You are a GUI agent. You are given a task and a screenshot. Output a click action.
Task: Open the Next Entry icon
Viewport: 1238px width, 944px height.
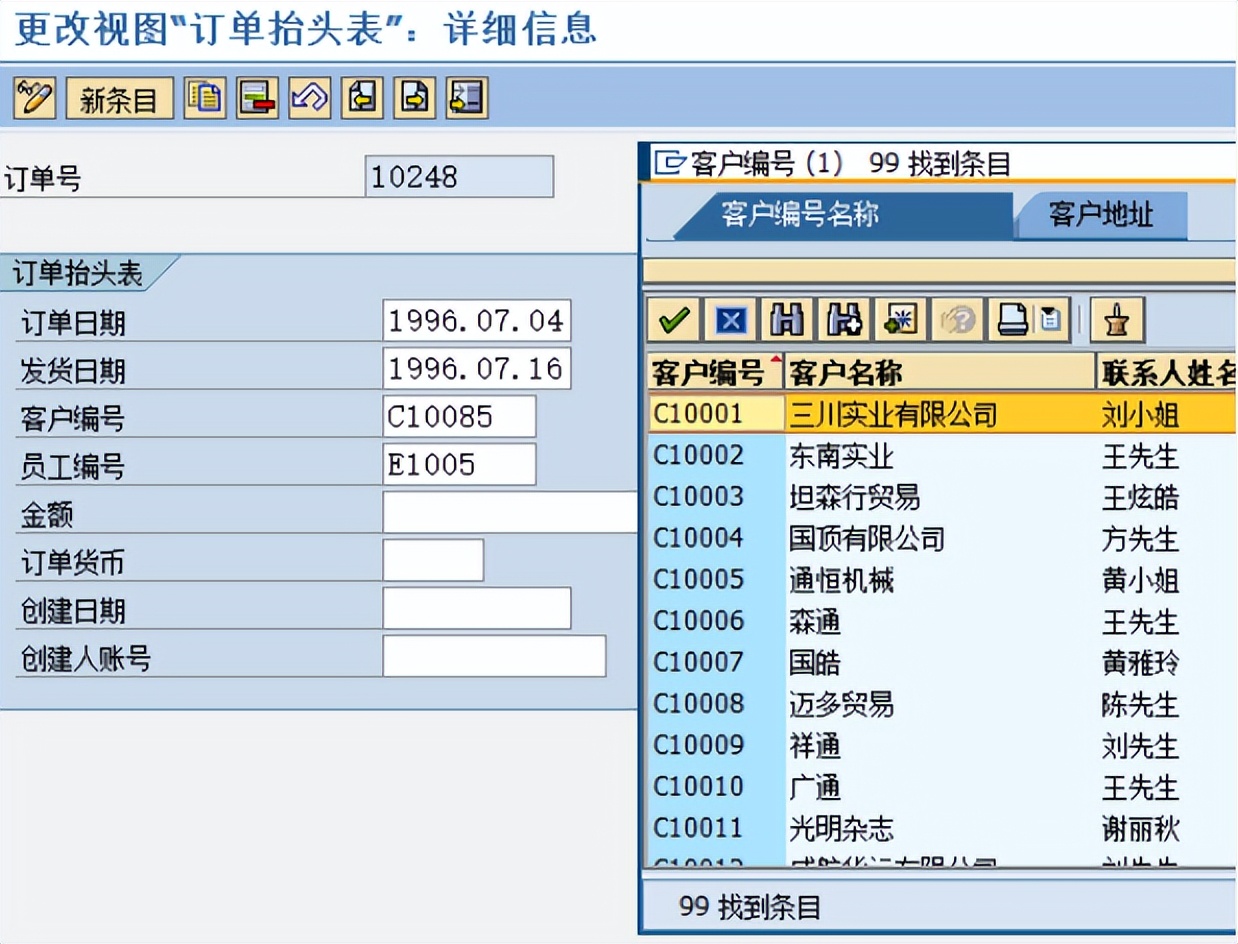click(x=413, y=97)
